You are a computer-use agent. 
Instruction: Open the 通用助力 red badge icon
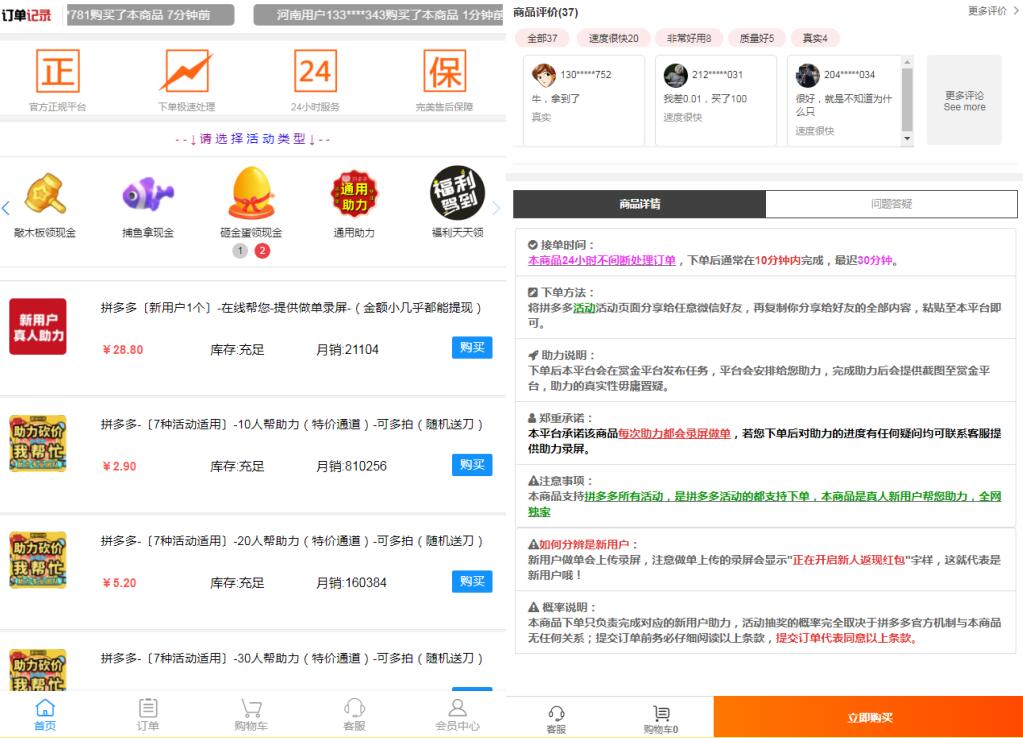[x=354, y=194]
